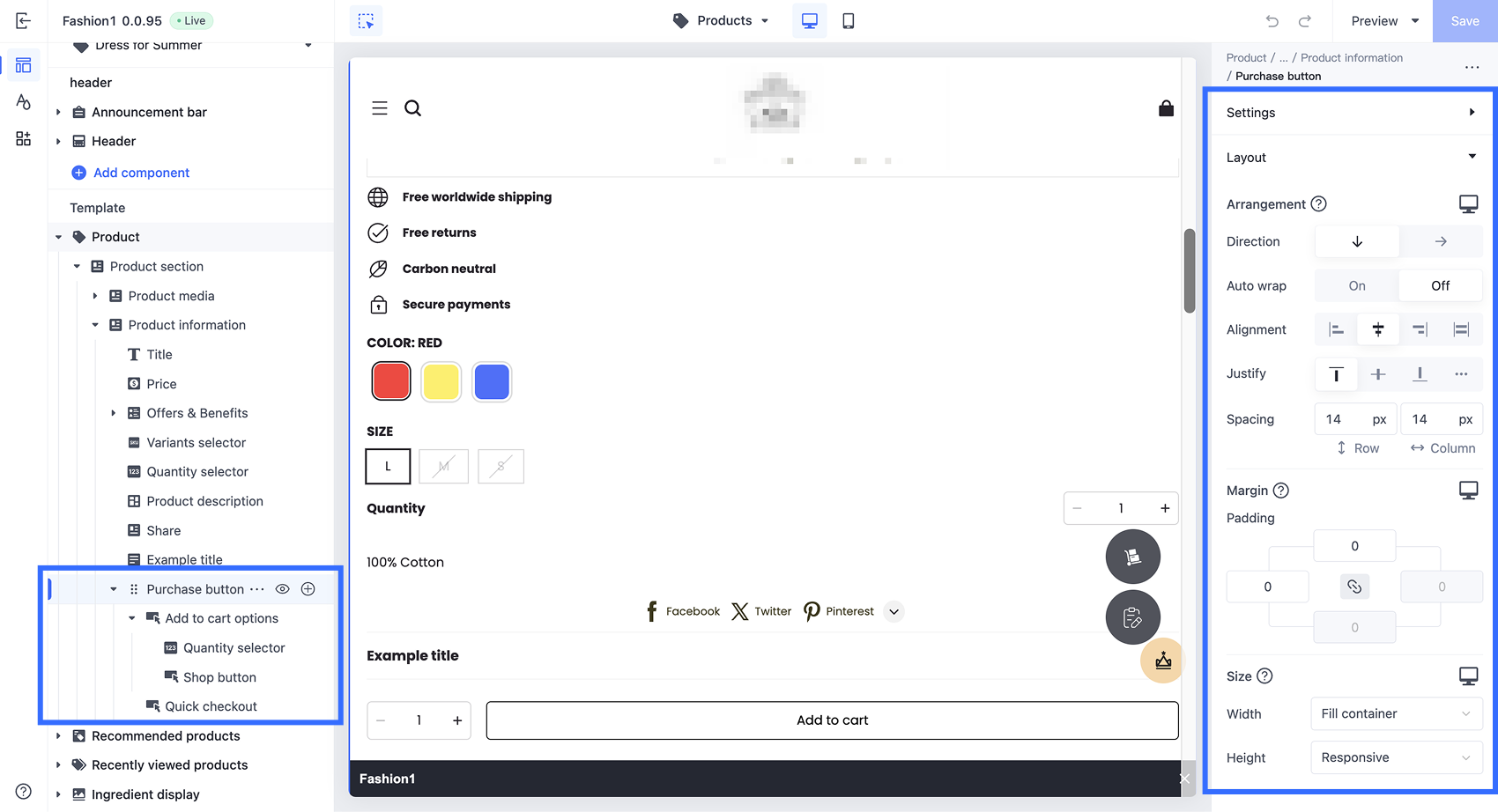Expand the Announcement bar tree item
This screenshot has height=812, width=1498.
pyautogui.click(x=58, y=112)
